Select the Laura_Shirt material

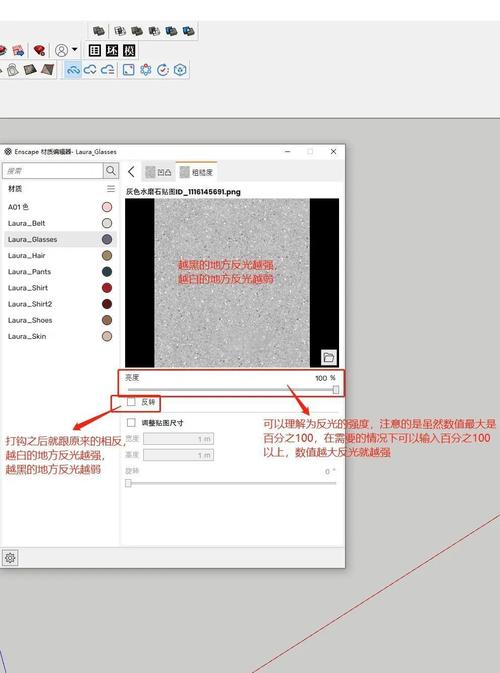[60, 288]
